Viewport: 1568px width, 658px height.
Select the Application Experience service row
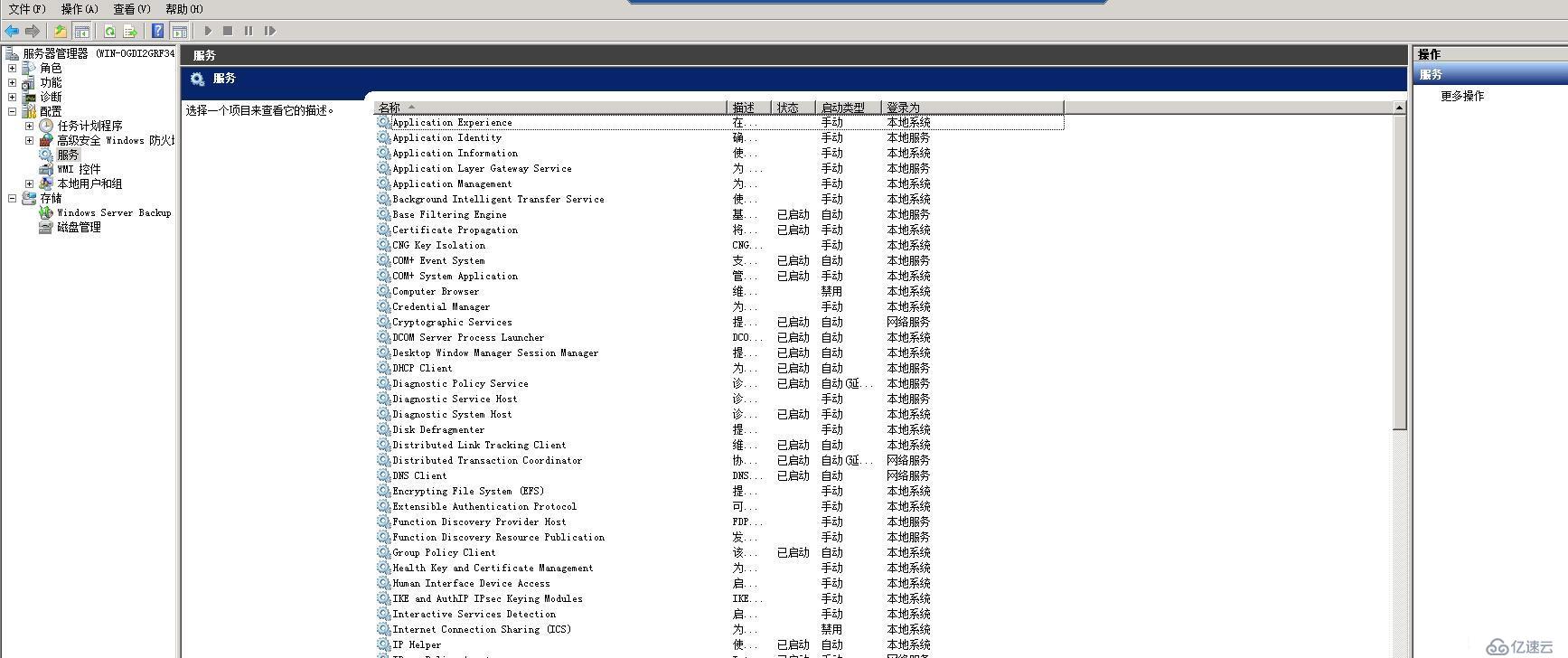719,122
